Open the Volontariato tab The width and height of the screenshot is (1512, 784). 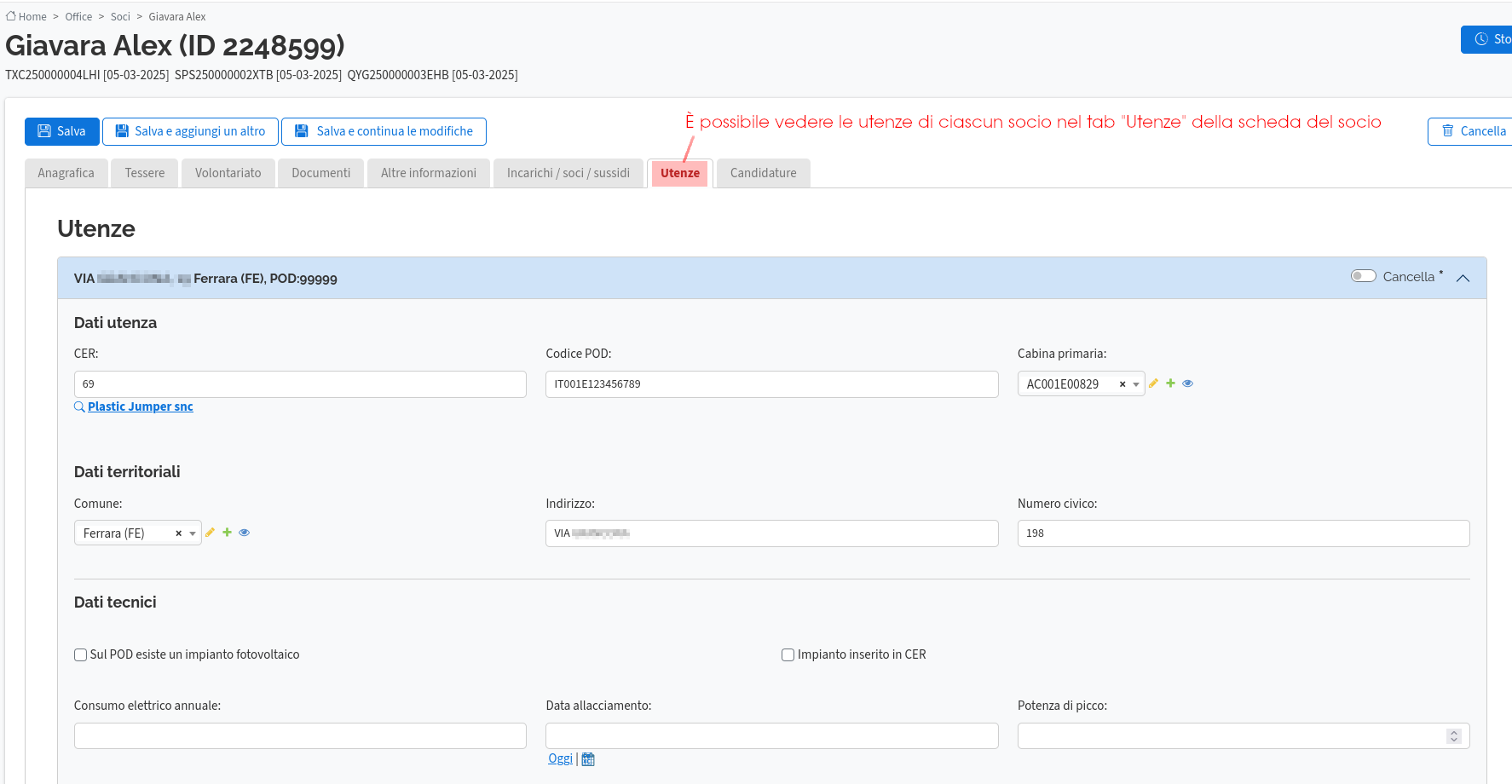[x=228, y=173]
